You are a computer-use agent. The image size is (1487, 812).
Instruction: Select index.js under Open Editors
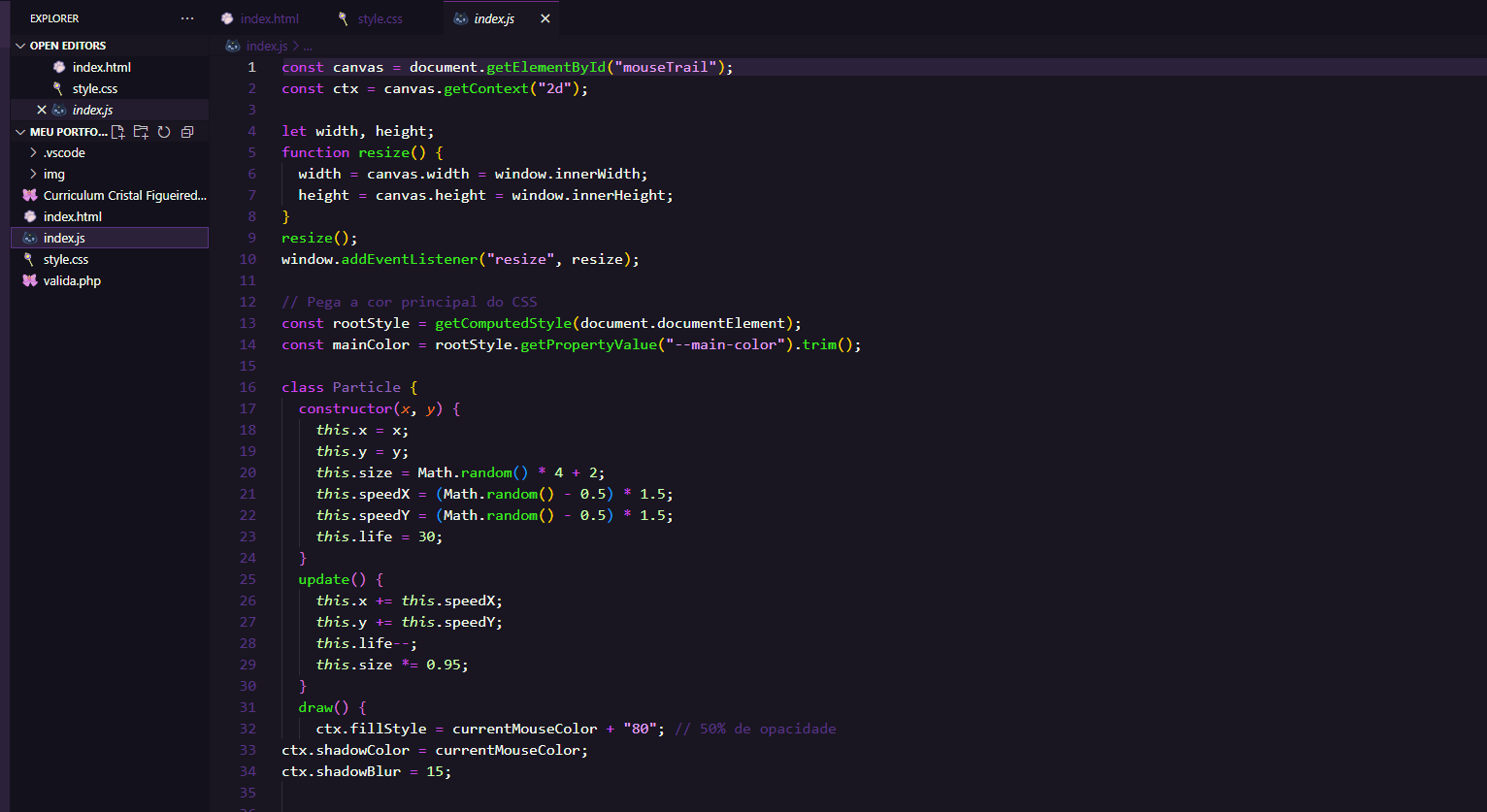coord(110,110)
